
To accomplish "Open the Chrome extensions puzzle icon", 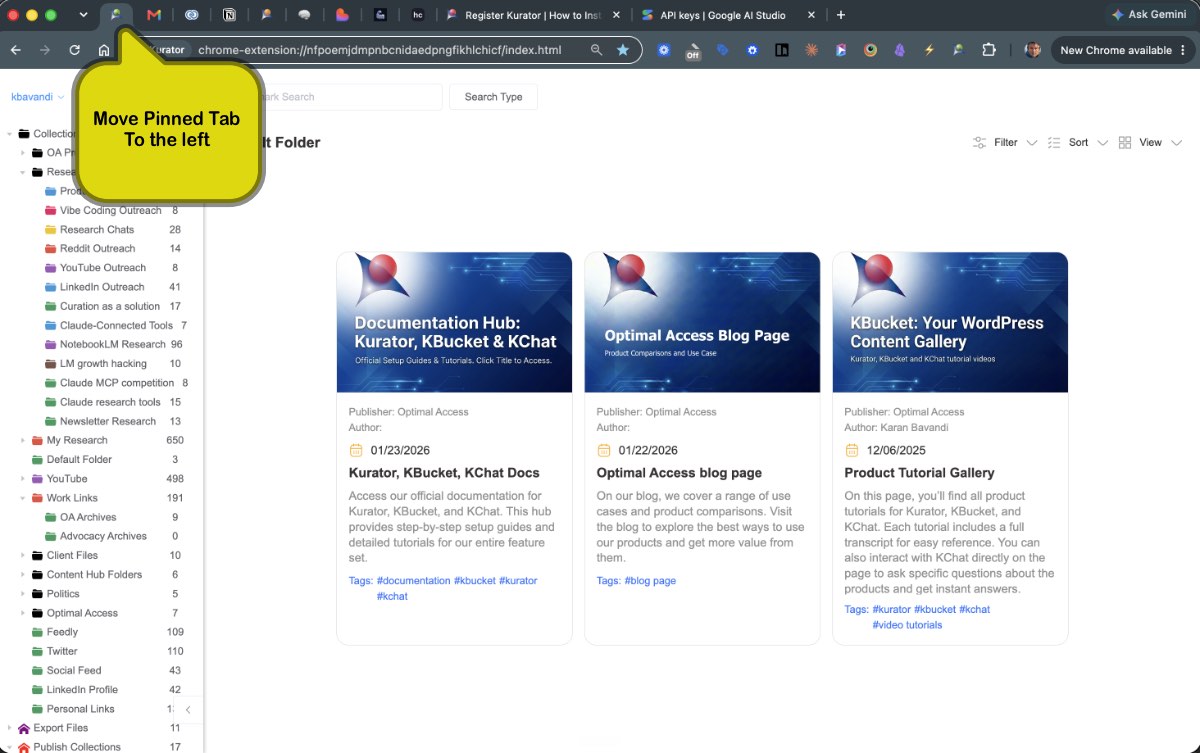I will 988,50.
